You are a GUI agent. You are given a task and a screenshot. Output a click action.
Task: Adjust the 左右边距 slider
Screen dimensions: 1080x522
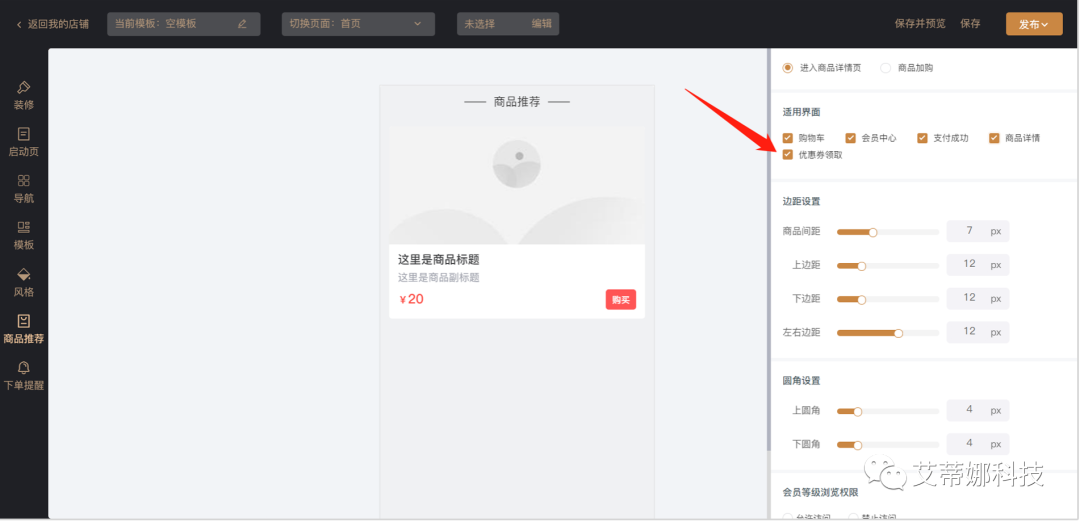[888, 333]
